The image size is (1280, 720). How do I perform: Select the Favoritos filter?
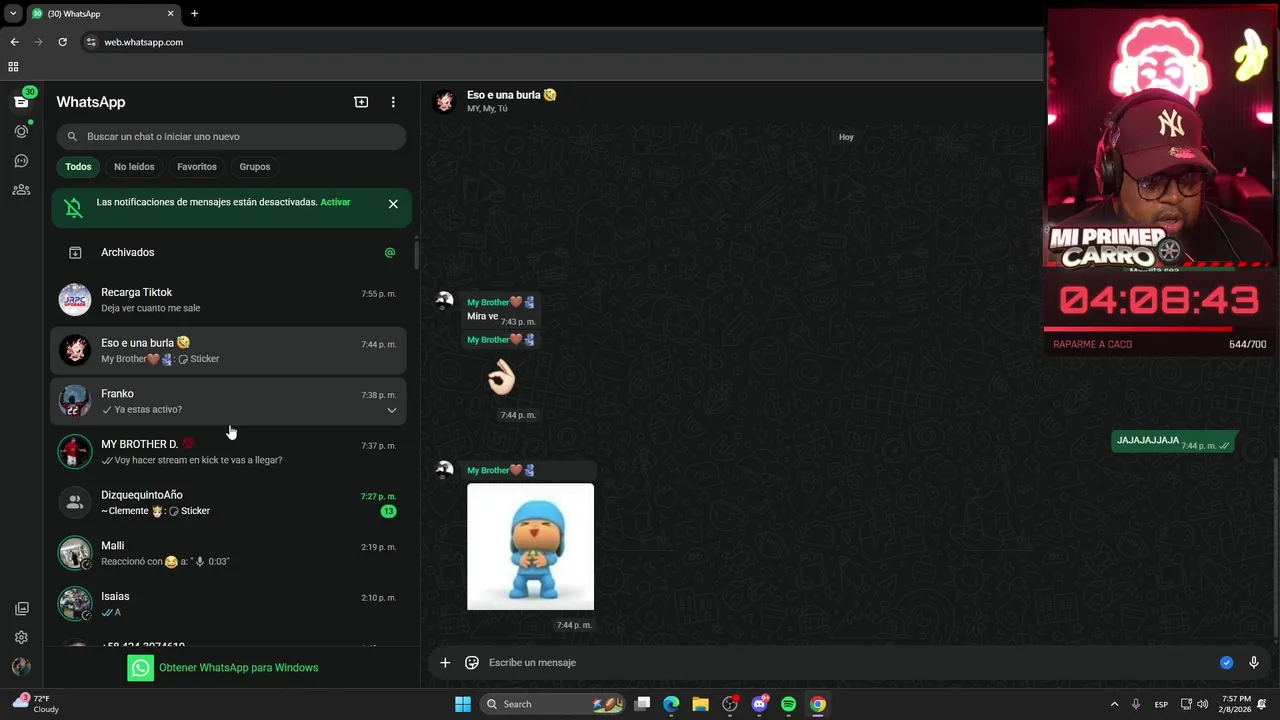click(x=197, y=167)
